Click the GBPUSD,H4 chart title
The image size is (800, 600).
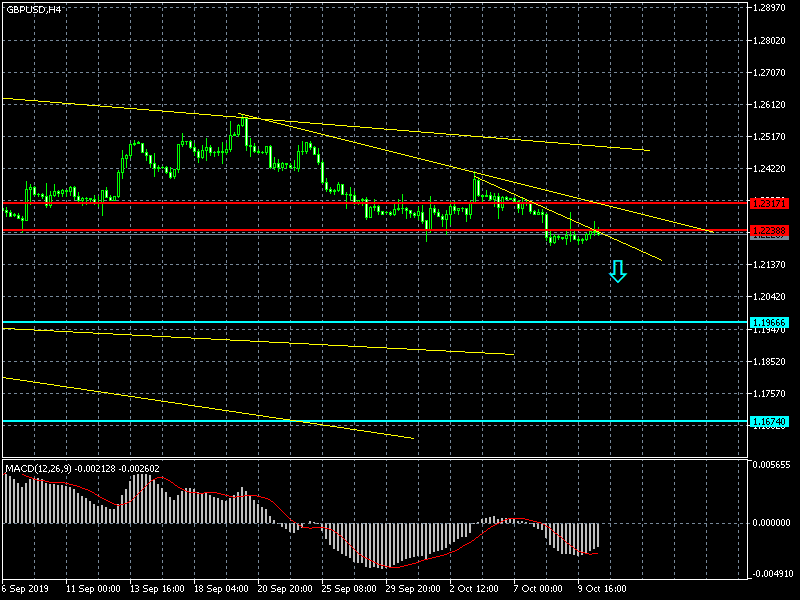tap(32, 9)
